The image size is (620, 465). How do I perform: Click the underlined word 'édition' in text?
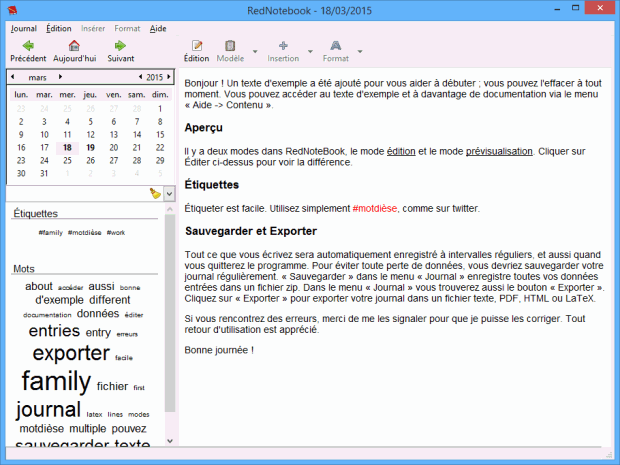[401, 151]
